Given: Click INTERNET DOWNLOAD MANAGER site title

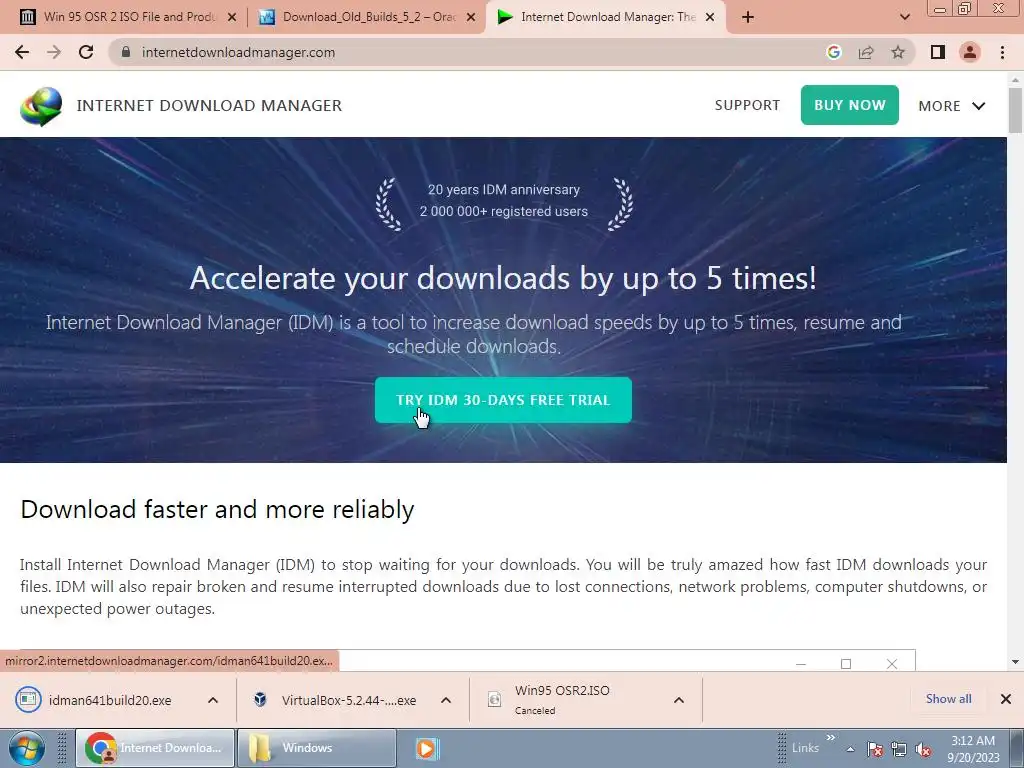Looking at the screenshot, I should coord(209,106).
